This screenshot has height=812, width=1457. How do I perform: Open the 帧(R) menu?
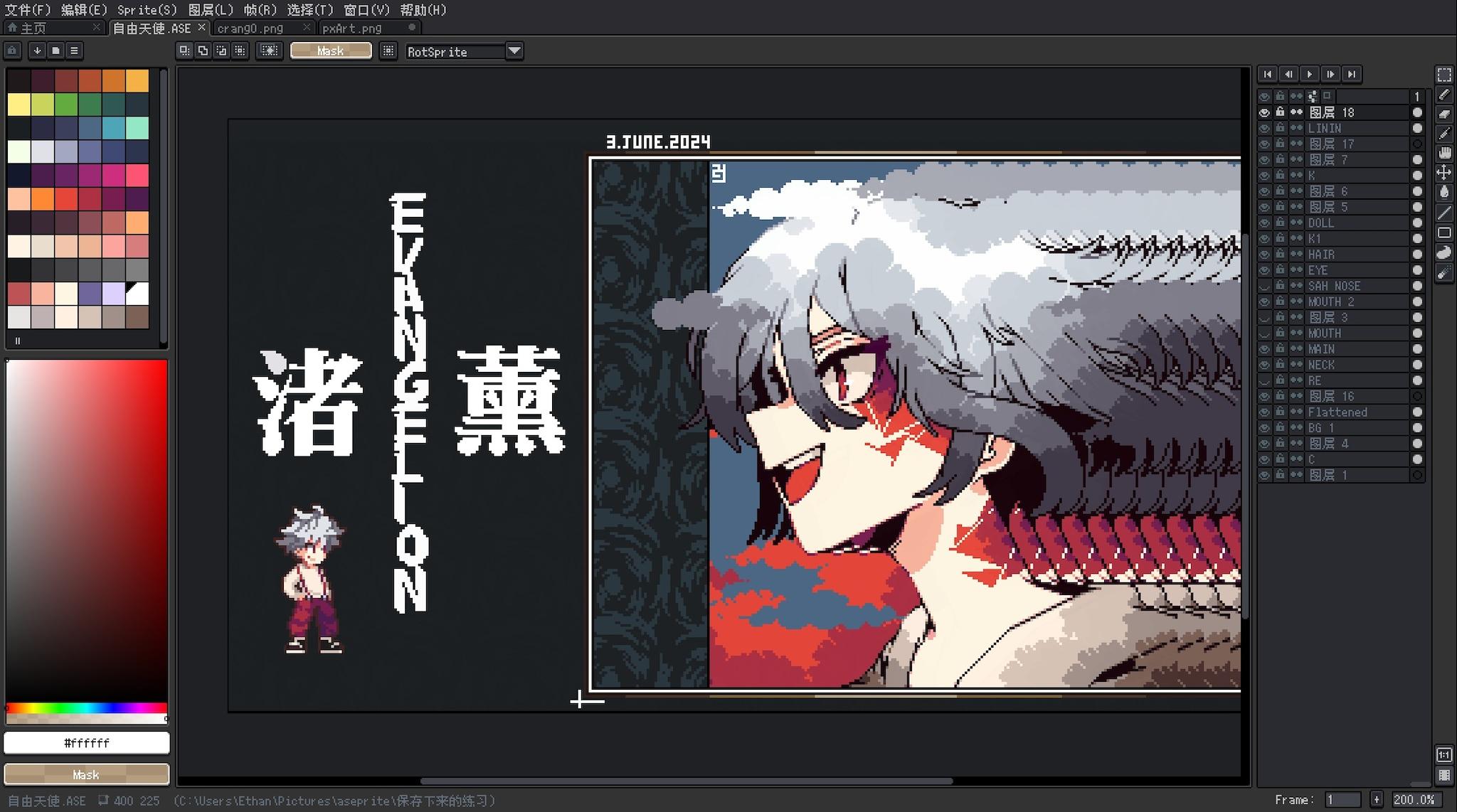(x=260, y=10)
